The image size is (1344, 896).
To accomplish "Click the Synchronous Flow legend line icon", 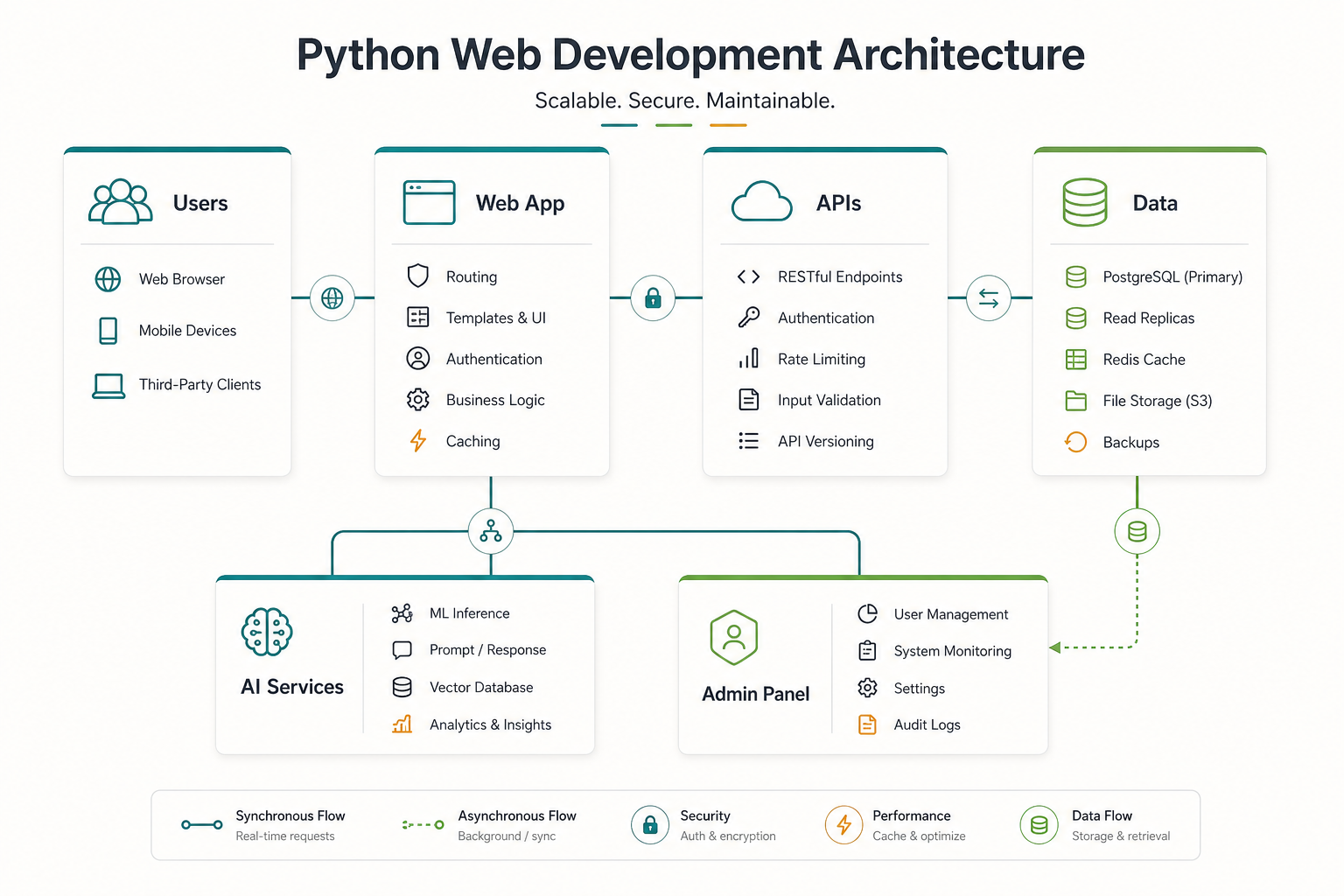I will pos(202,824).
